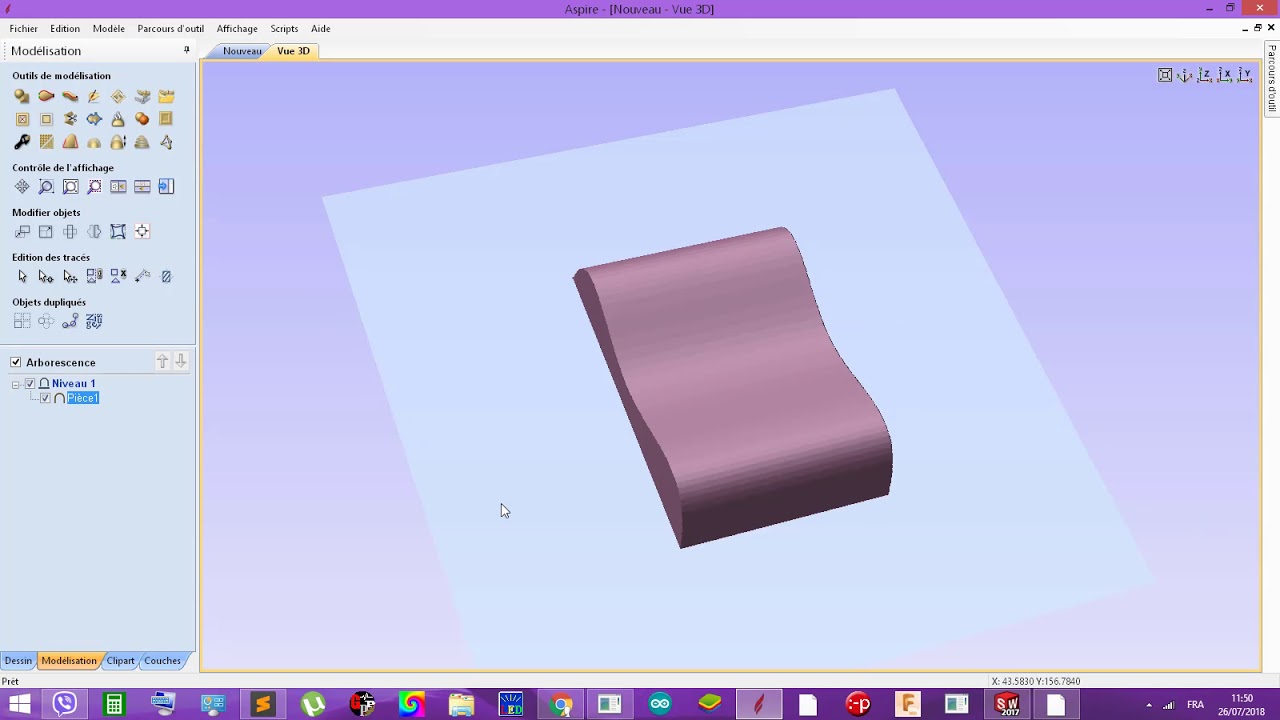Click the pan view arrows icon
Viewport: 1280px width, 720px height.
[22, 187]
